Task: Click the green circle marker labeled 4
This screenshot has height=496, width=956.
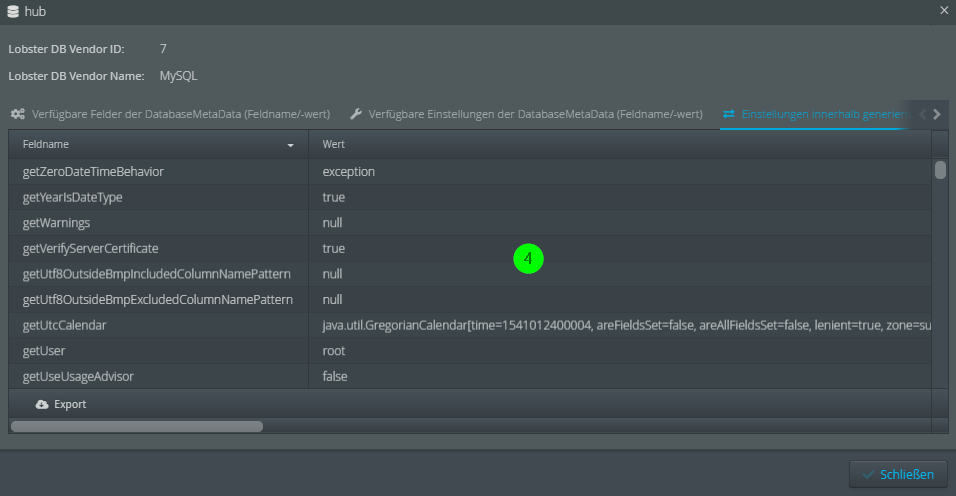Action: [528, 259]
